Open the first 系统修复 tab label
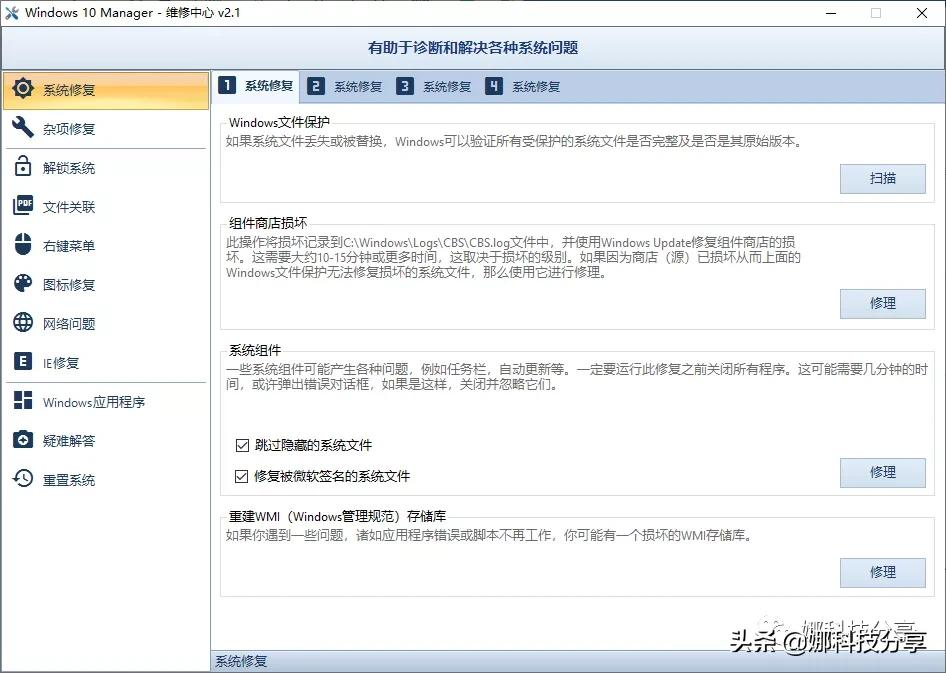 (x=269, y=86)
